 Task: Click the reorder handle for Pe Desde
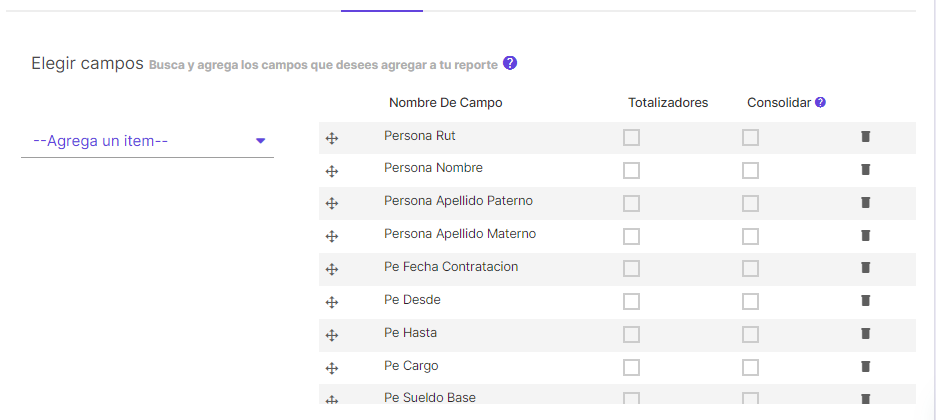click(x=332, y=302)
